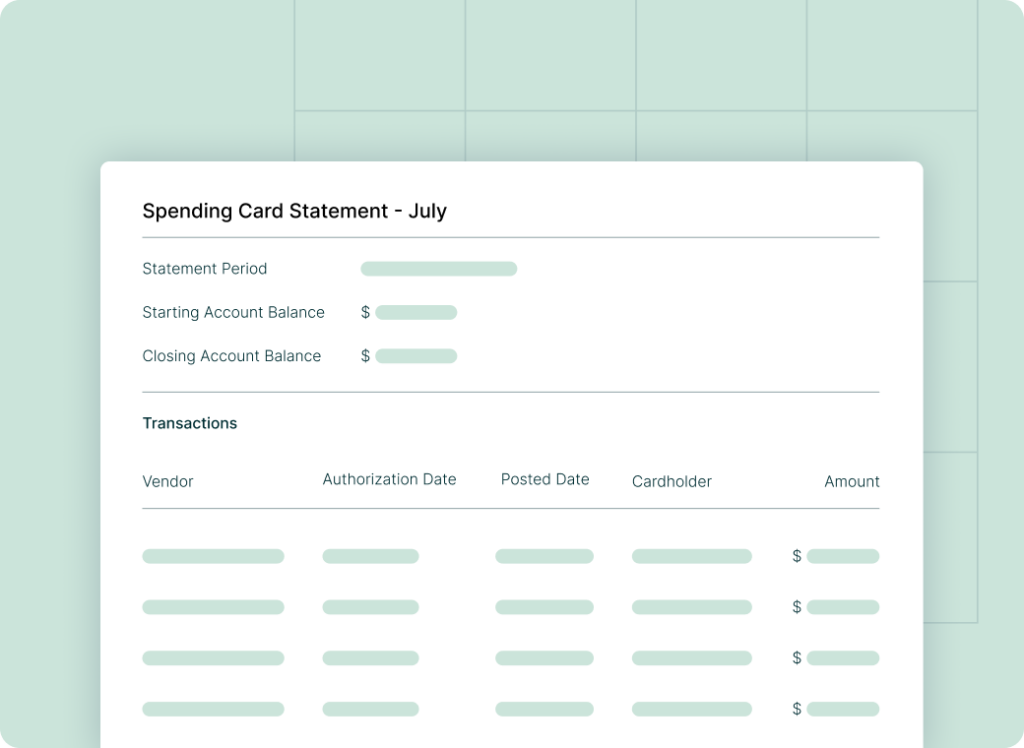This screenshot has height=748, width=1024.
Task: Click the Spending Card Statement - July title
Action: pyautogui.click(x=295, y=211)
